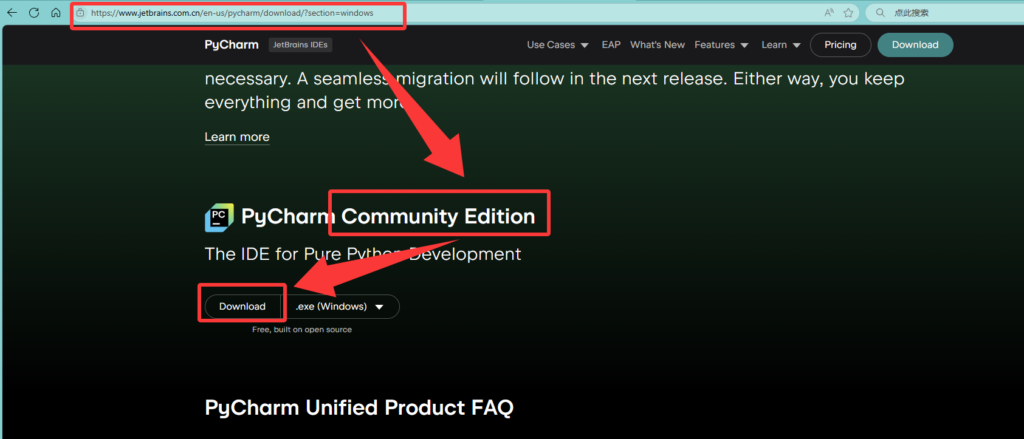This screenshot has width=1024, height=439.
Task: Open the Learn dropdown menu
Action: 781,45
